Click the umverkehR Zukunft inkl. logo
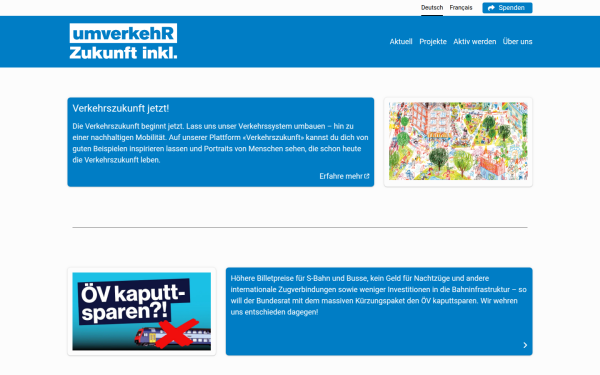Image resolution: width=600 pixels, height=375 pixels. pyautogui.click(x=123, y=41)
